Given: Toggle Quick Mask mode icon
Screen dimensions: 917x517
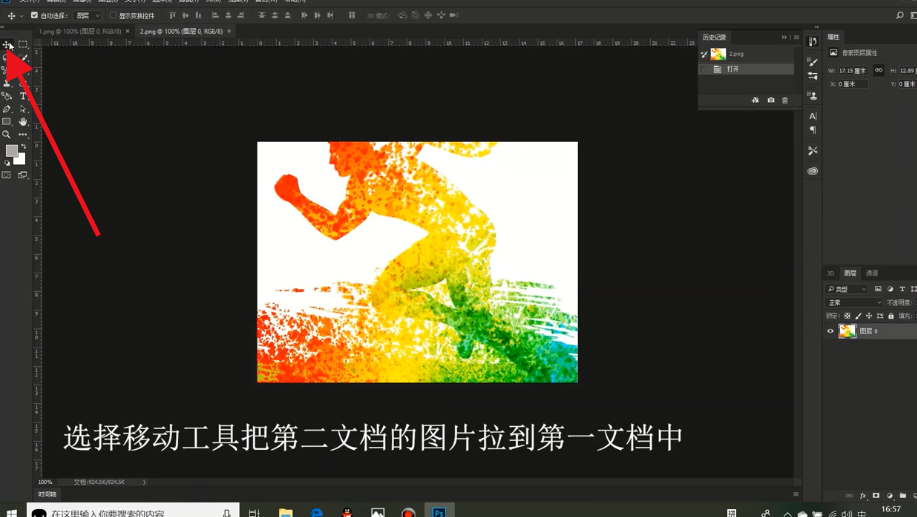Looking at the screenshot, I should point(6,175).
